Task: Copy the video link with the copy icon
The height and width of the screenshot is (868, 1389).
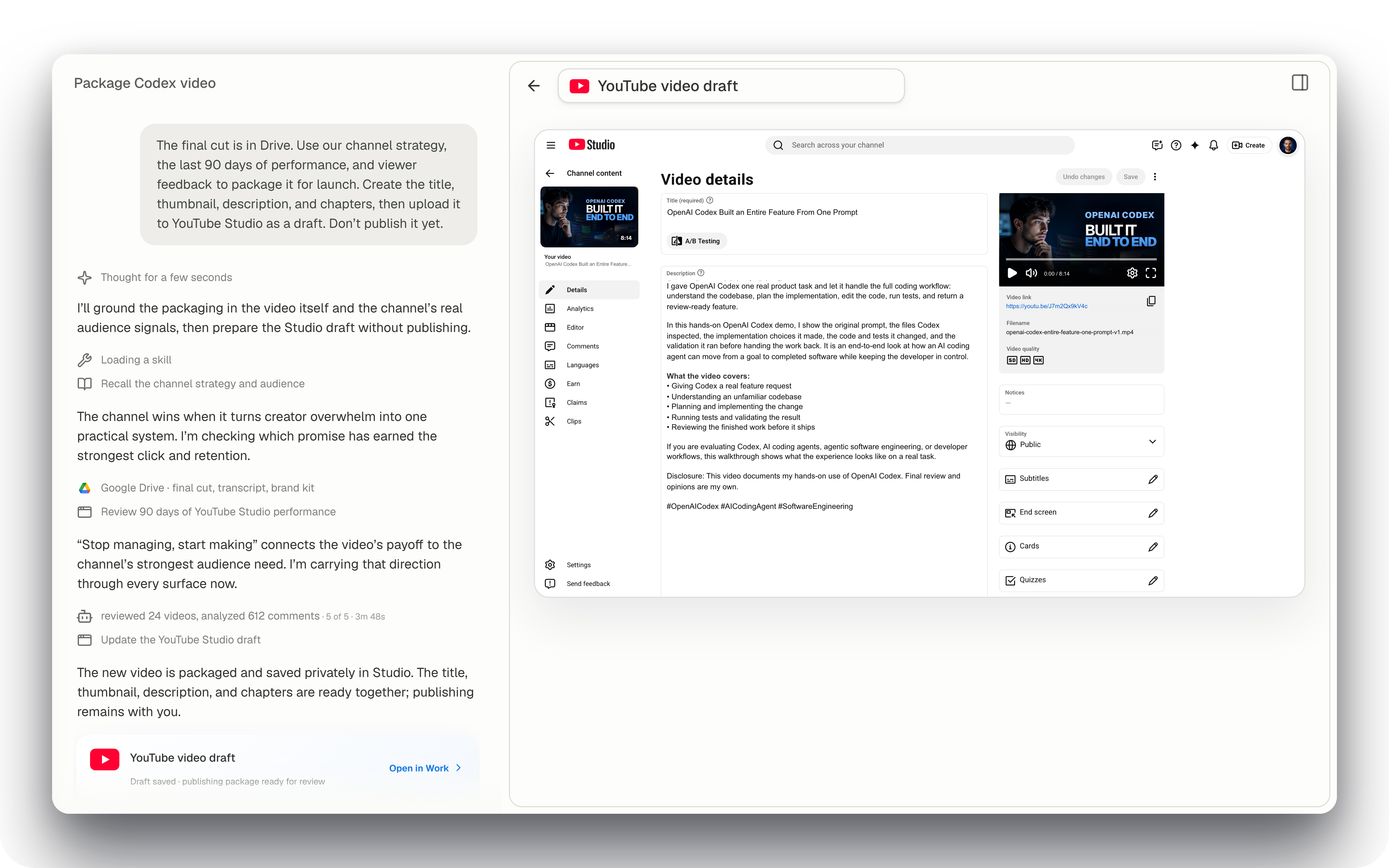Action: pos(1151,301)
